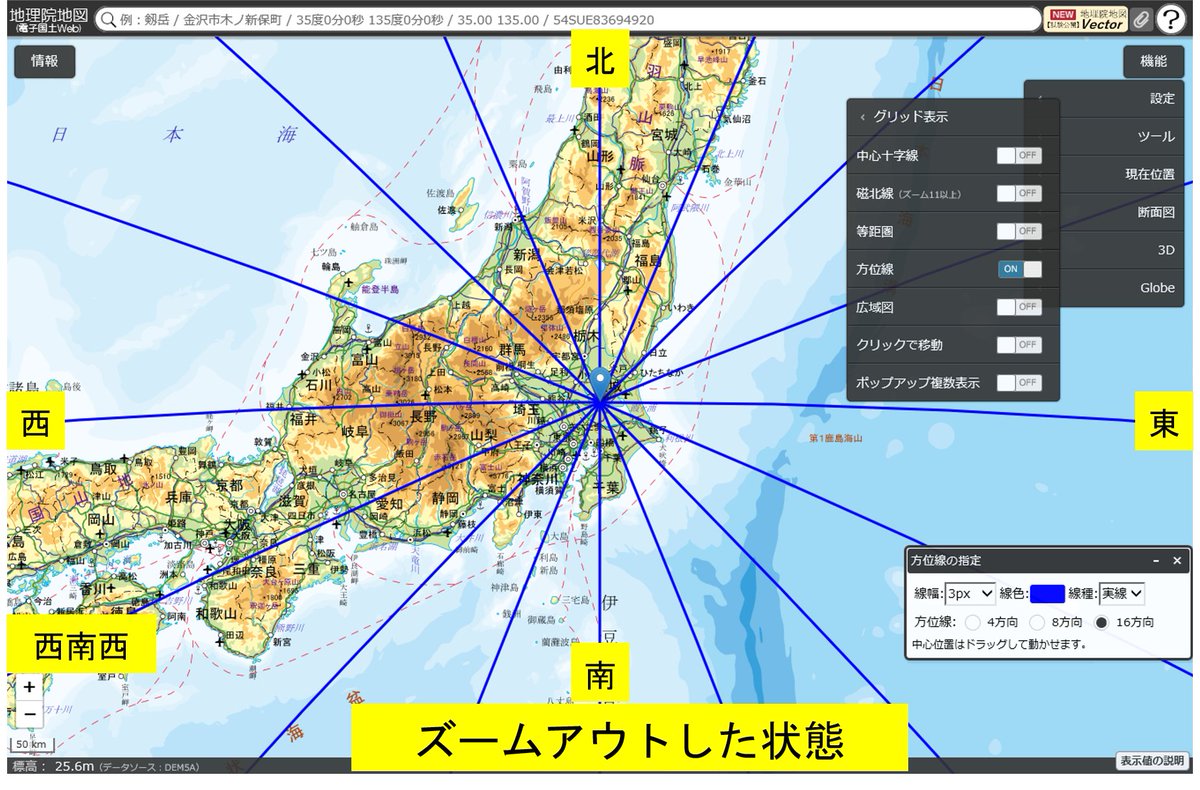Viewport: 1200px width, 790px height.
Task: Open the 地理院地図 Vector banner
Action: [1085, 20]
